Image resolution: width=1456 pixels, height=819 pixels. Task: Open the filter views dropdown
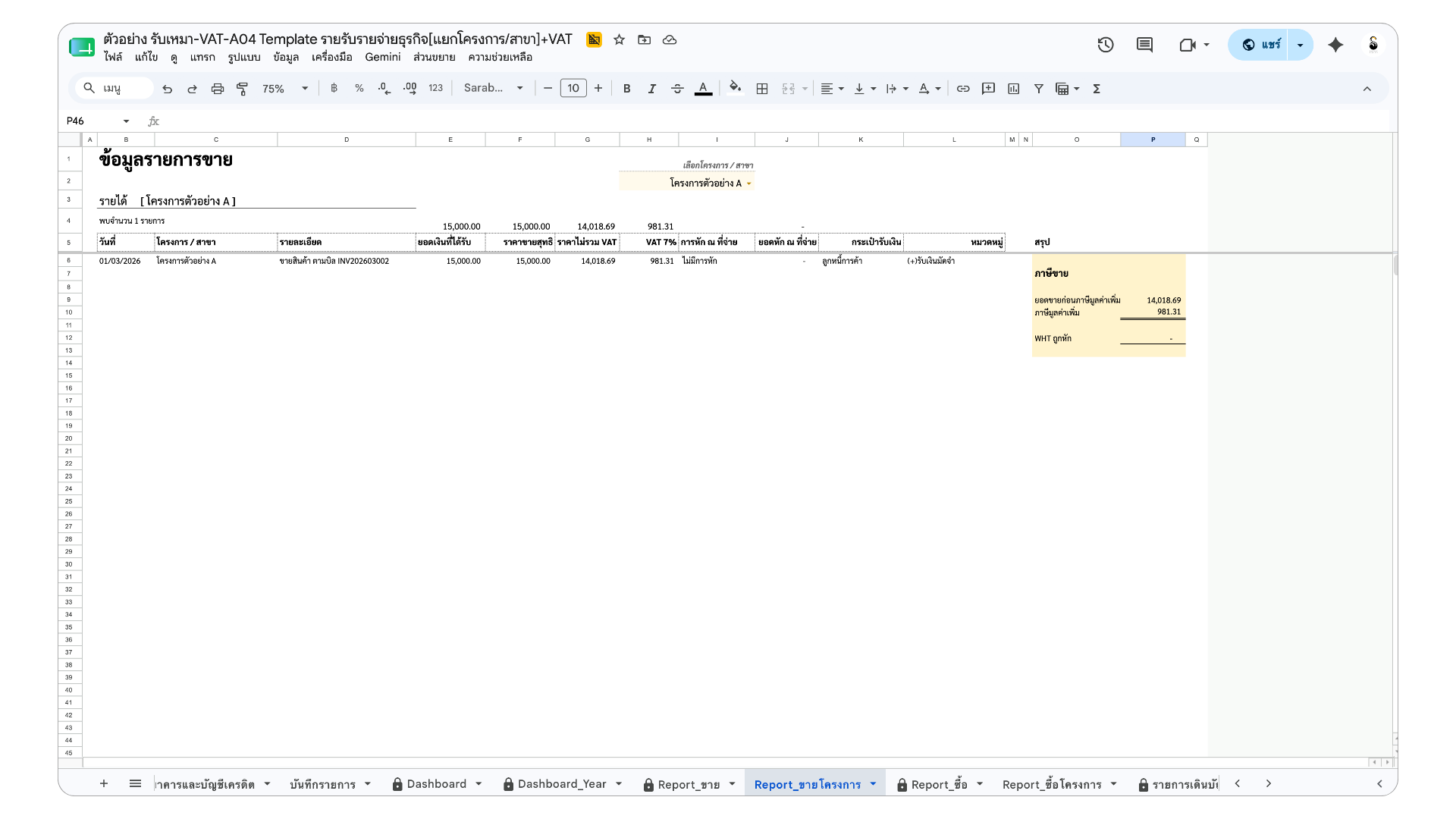[x=1068, y=89]
